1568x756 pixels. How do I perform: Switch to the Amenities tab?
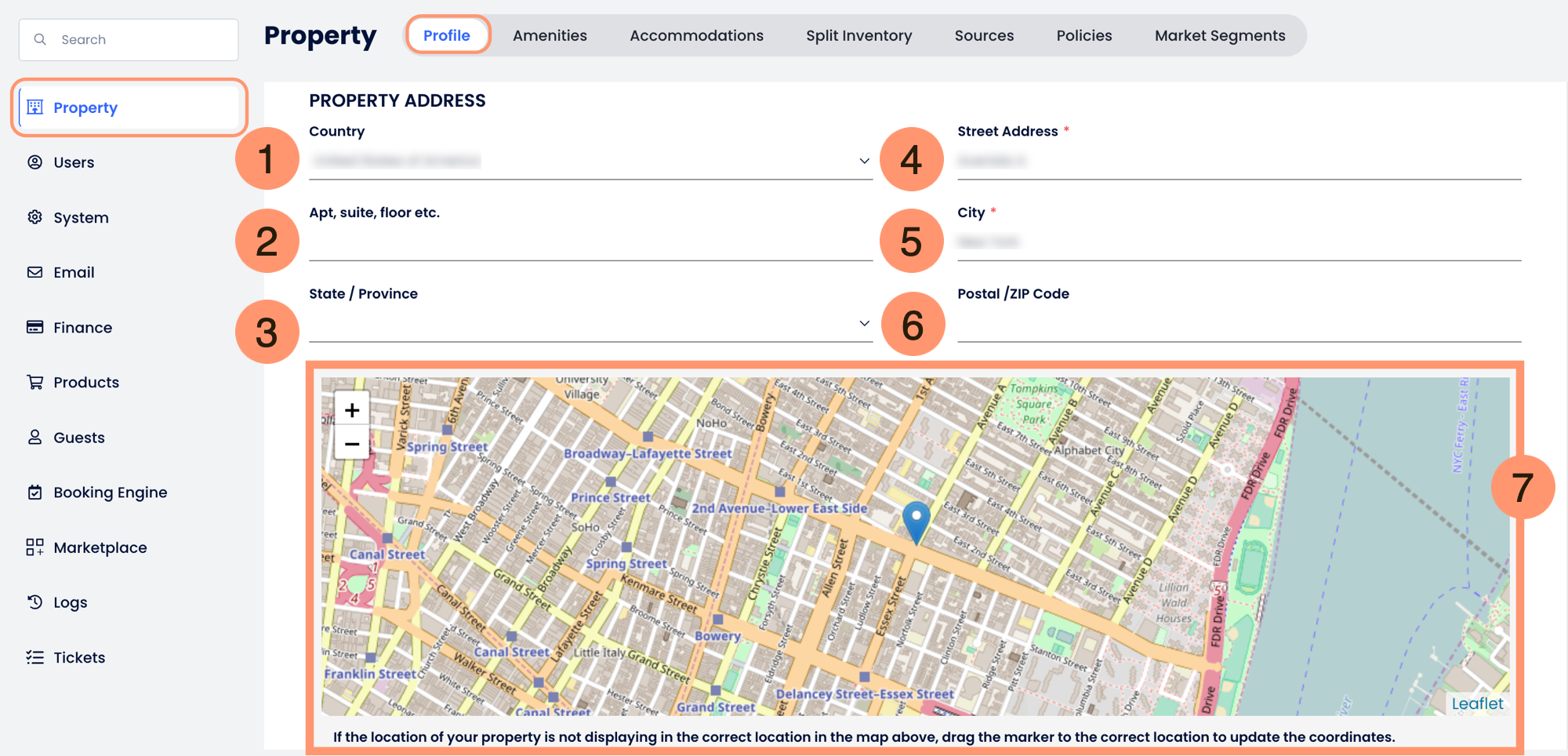(550, 35)
